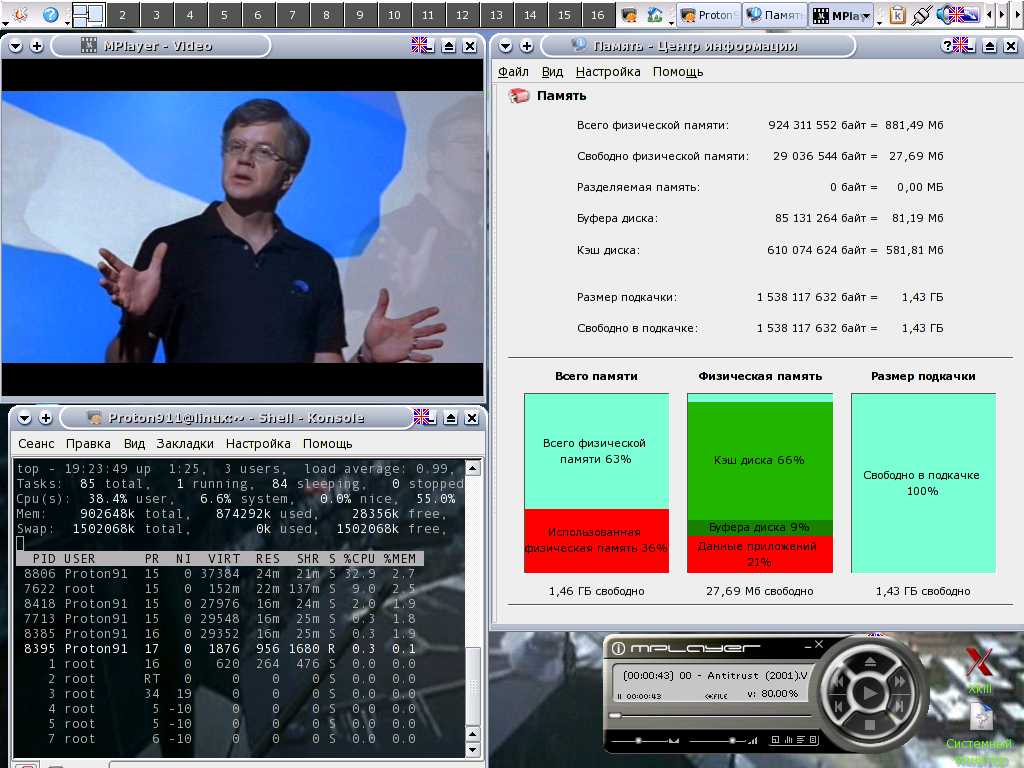This screenshot has height=768, width=1024.
Task: Open the network plug tray icon
Action: click(921, 15)
